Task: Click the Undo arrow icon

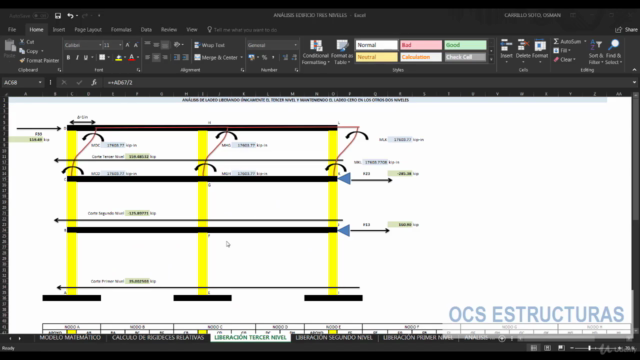Action: click(x=70, y=16)
